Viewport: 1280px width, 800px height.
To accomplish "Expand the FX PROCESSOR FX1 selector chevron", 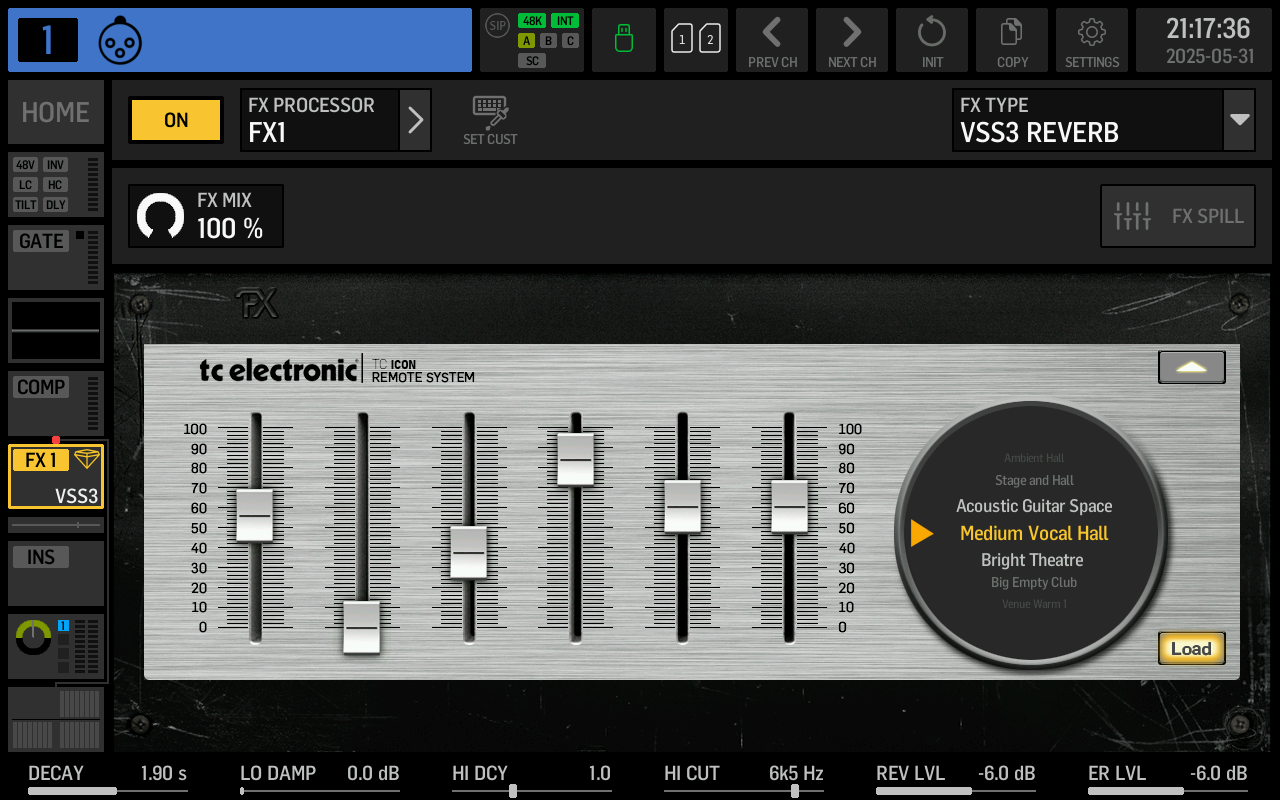I will (416, 120).
